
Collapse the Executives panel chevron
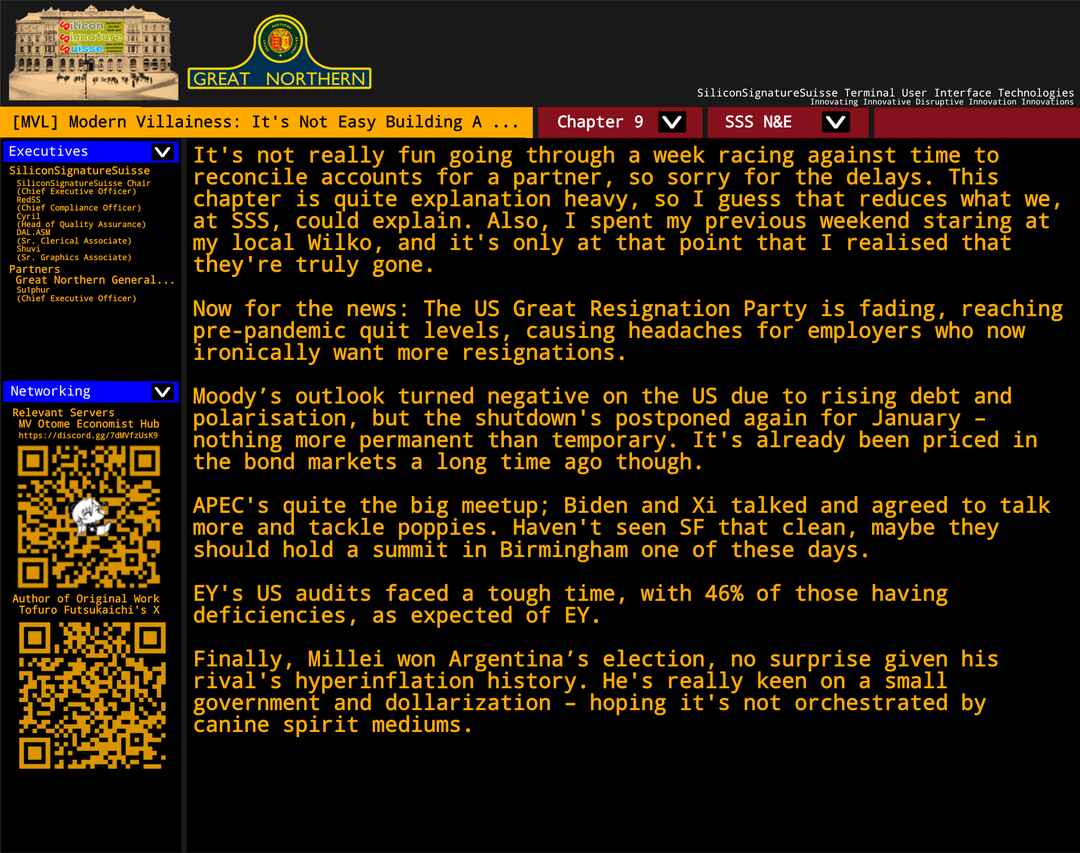pos(163,152)
